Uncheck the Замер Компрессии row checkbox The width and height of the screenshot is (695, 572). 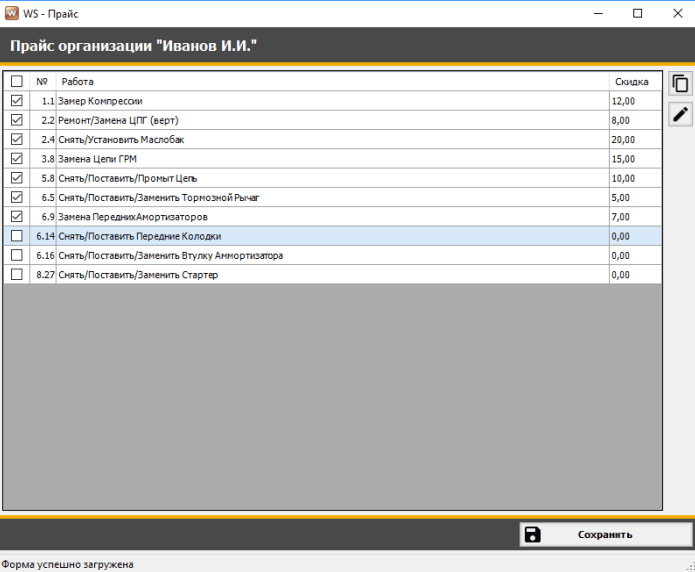point(16,101)
